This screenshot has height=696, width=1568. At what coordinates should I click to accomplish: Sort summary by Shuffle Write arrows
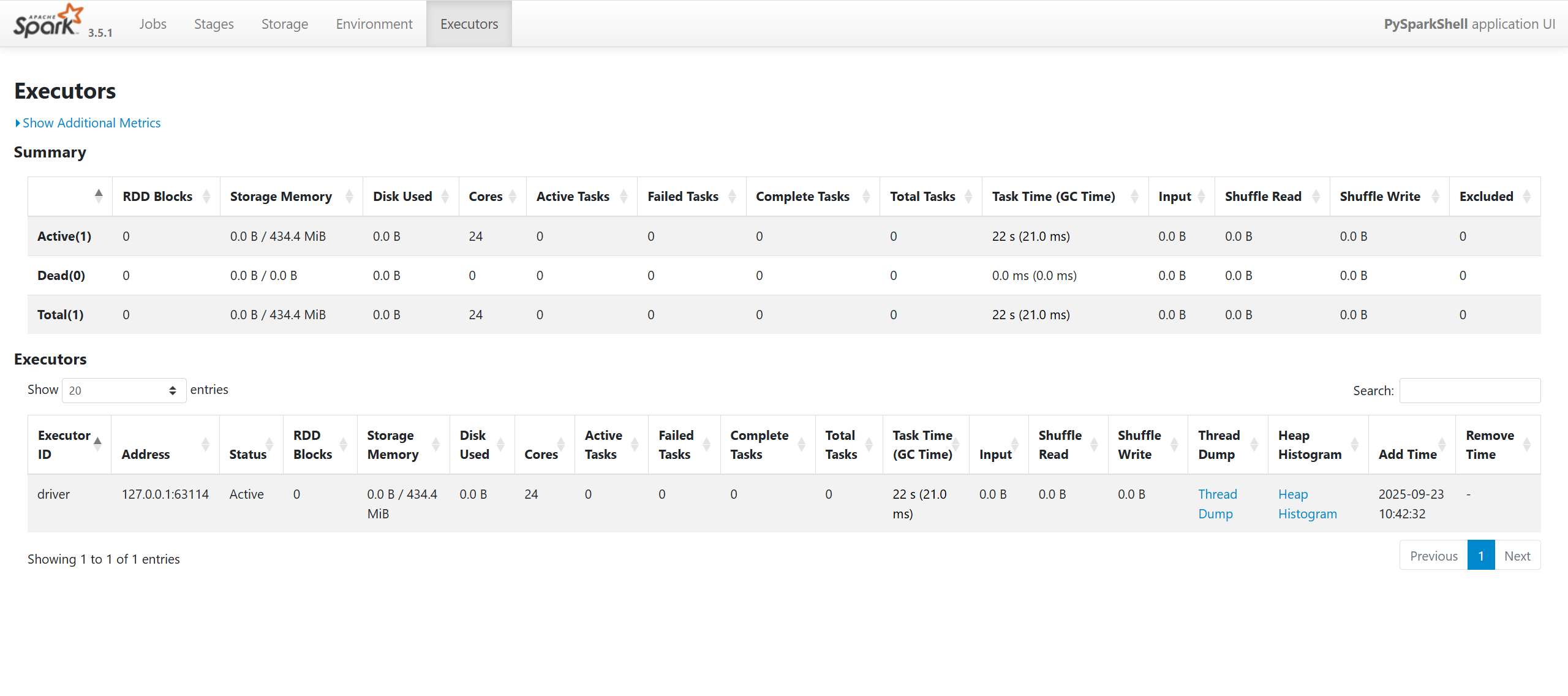tap(1435, 197)
